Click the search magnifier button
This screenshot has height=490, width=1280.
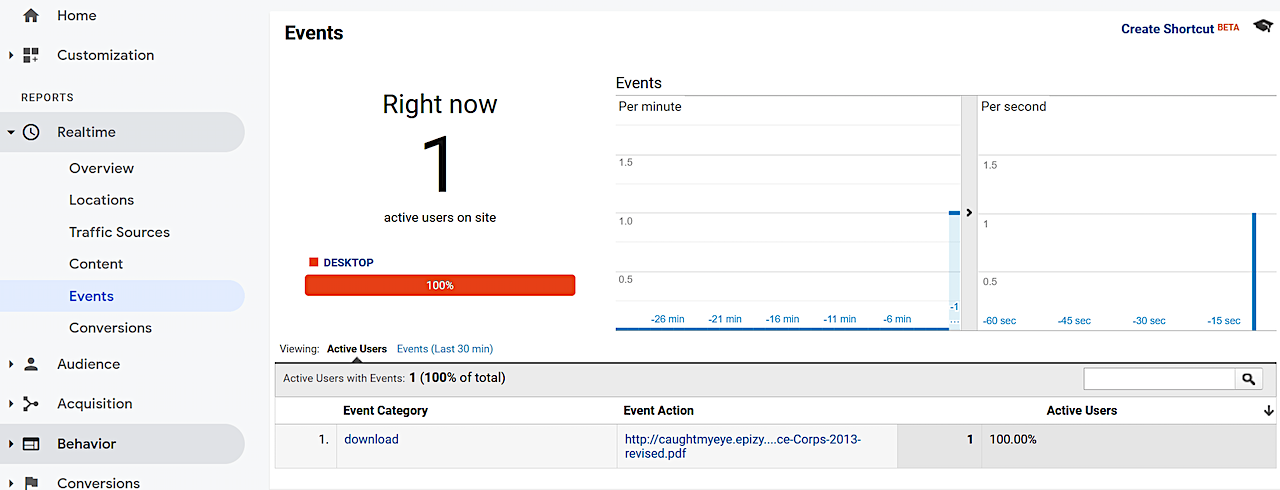coord(1248,379)
